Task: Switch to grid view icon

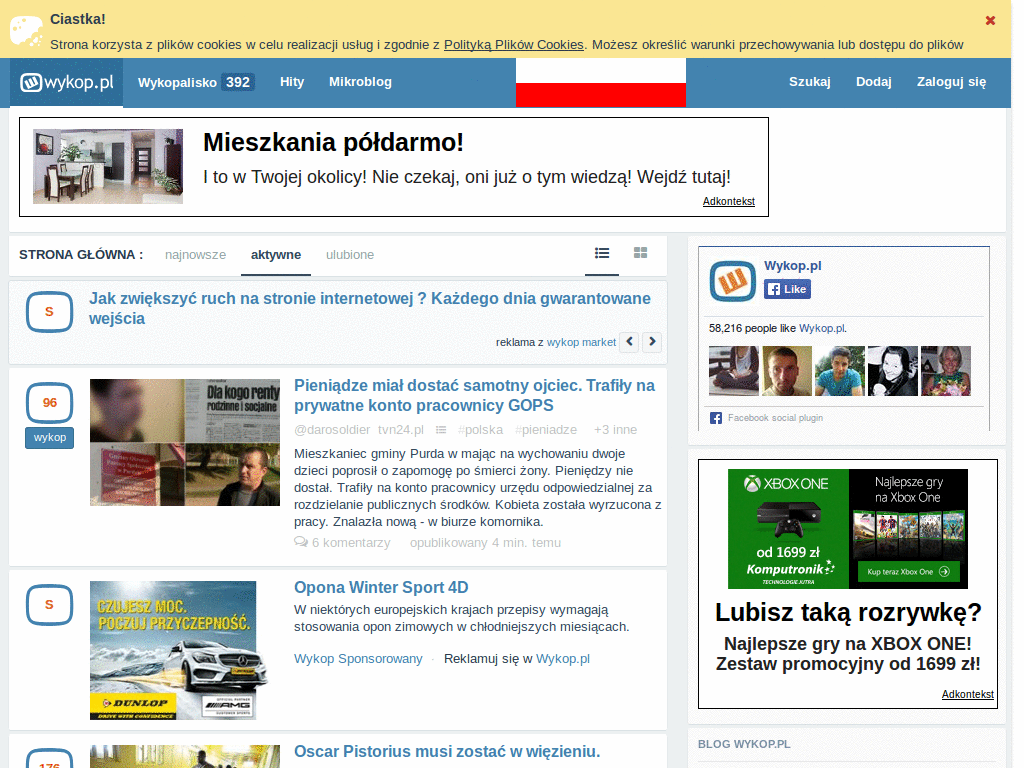Action: pyautogui.click(x=640, y=253)
